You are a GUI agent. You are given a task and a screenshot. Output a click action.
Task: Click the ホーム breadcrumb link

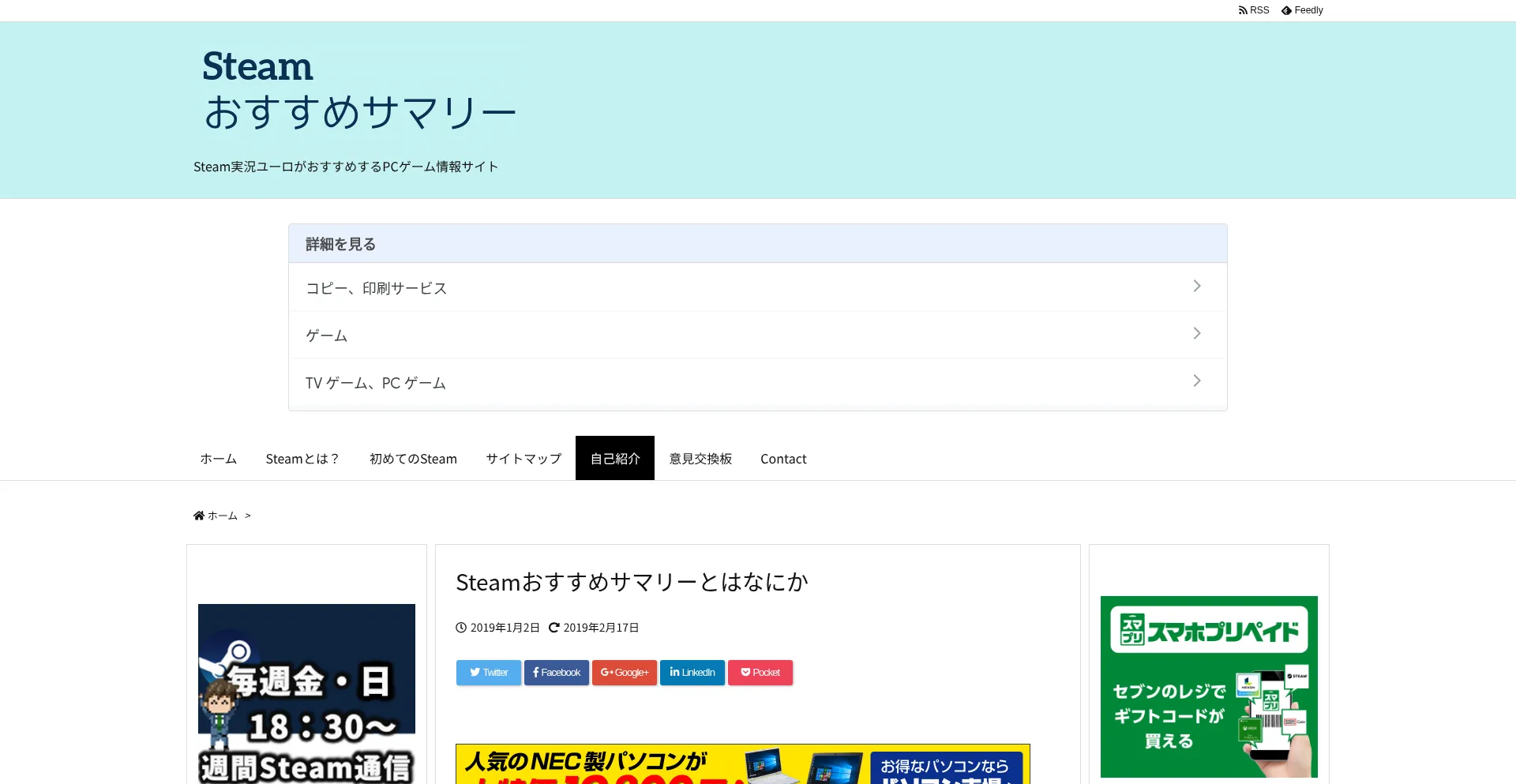[x=223, y=516]
